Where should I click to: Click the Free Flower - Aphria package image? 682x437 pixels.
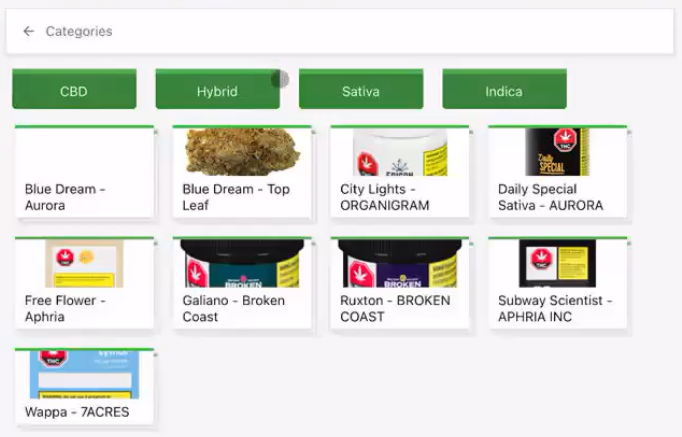tap(84, 263)
